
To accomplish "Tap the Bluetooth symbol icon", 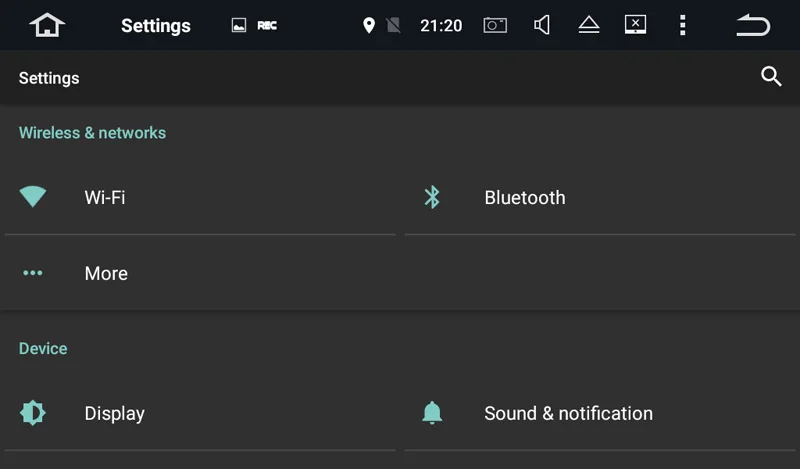I will pos(432,197).
